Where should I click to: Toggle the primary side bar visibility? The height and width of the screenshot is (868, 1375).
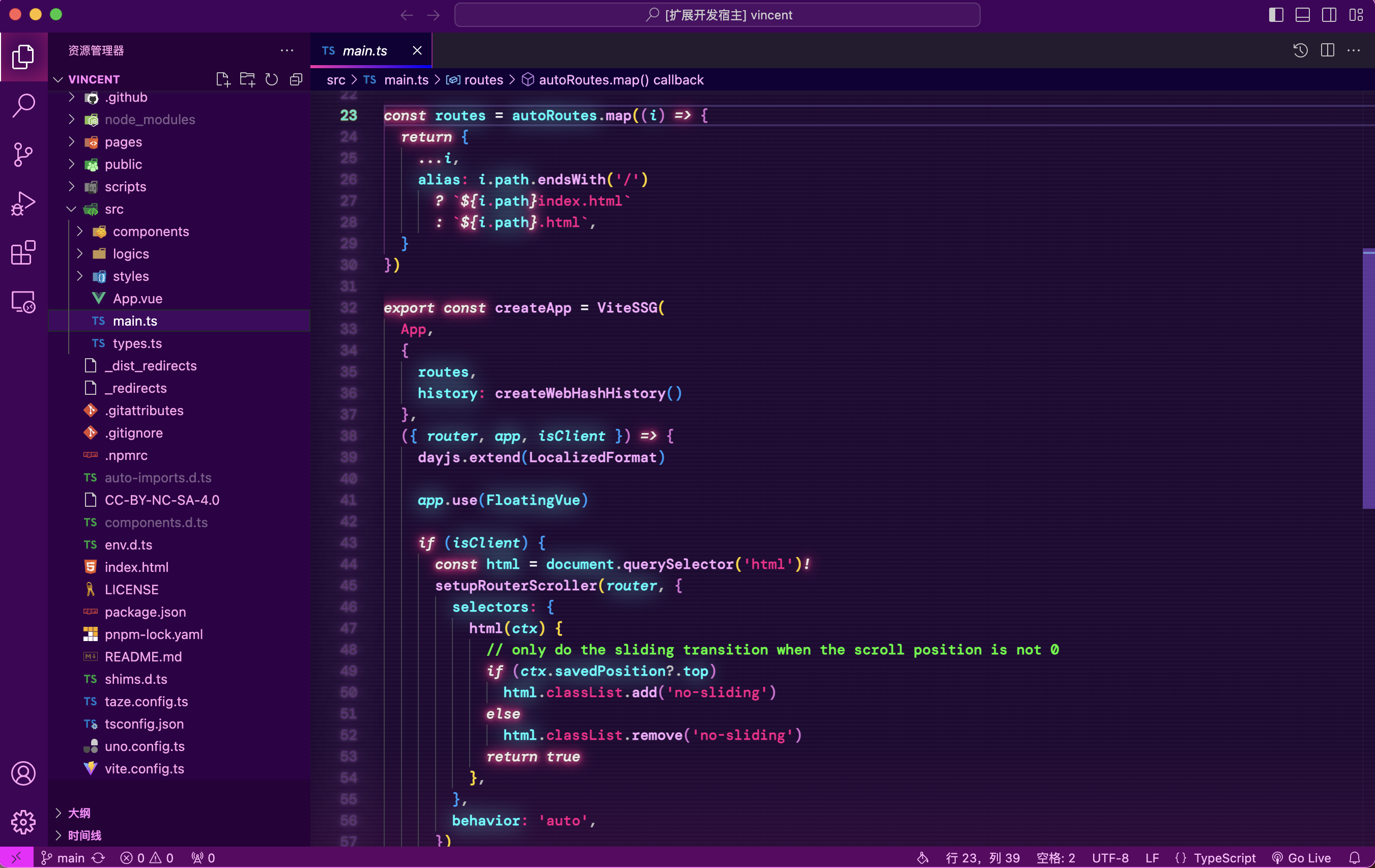[x=1276, y=15]
